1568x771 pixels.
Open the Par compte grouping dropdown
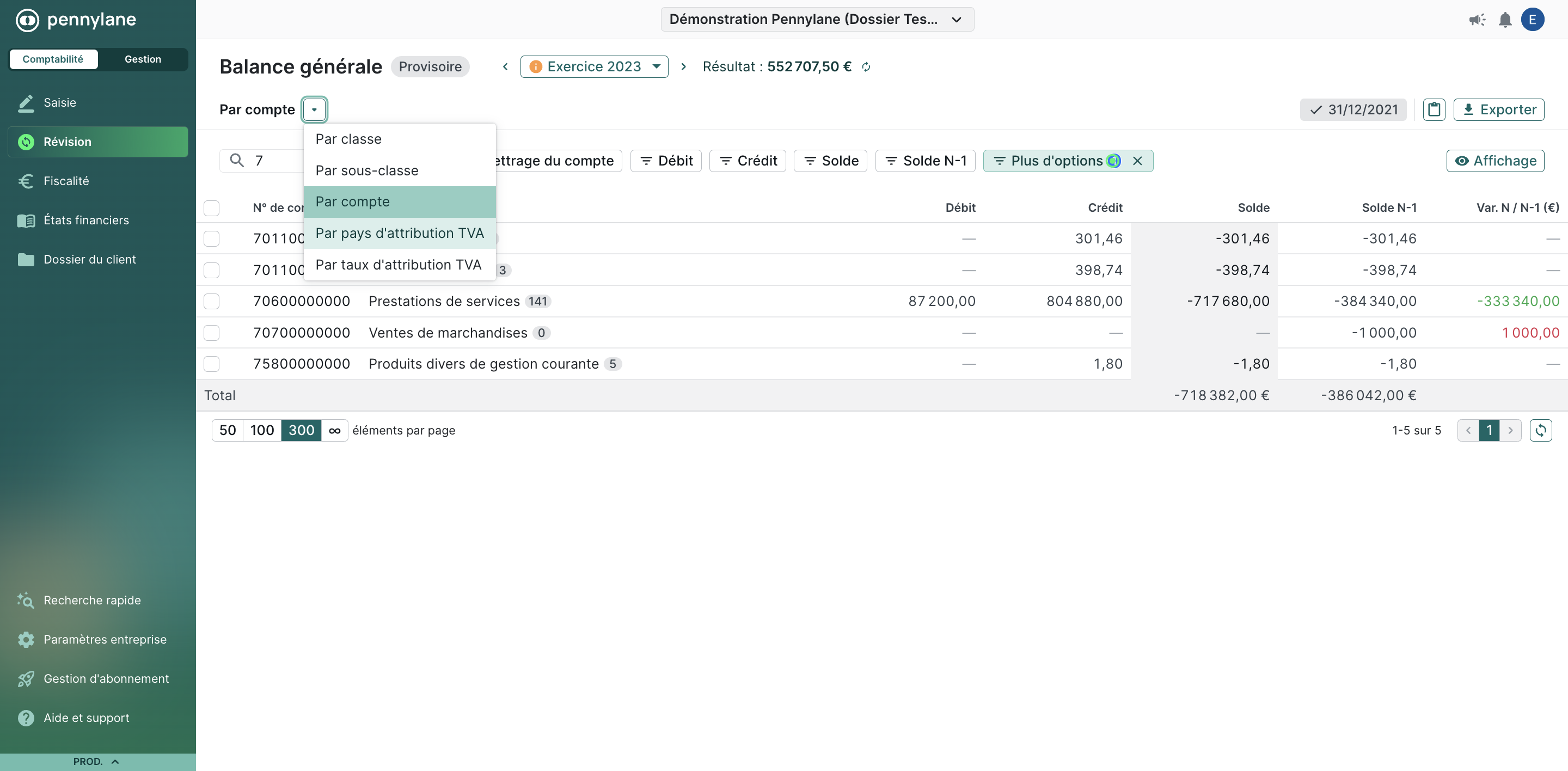click(x=314, y=109)
